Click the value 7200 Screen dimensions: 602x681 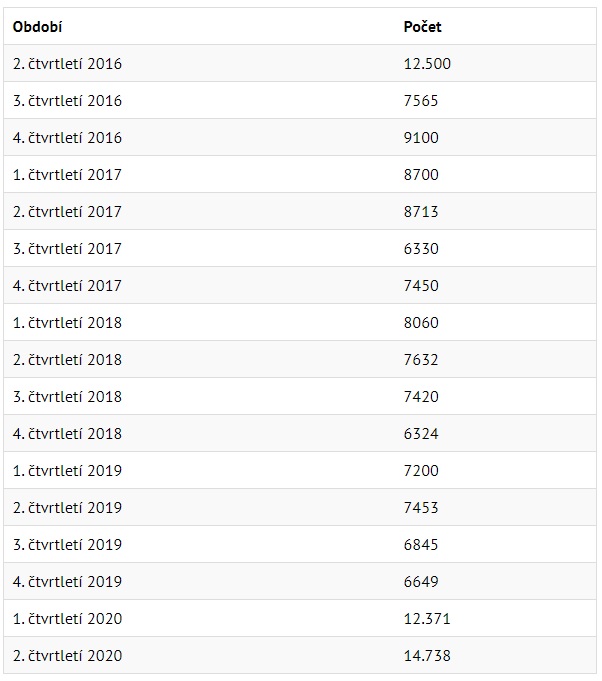point(421,470)
